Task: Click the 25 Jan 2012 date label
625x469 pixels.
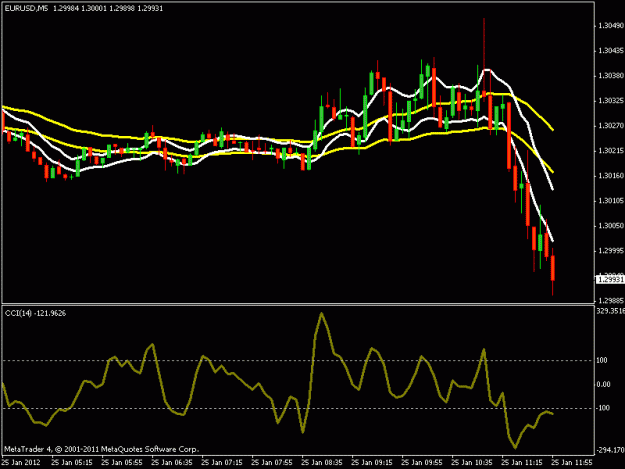Action: [21, 463]
